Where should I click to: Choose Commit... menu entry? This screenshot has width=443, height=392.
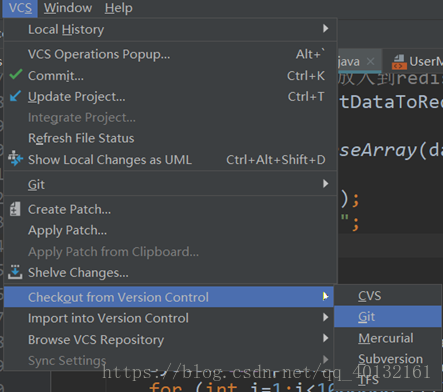170,76
